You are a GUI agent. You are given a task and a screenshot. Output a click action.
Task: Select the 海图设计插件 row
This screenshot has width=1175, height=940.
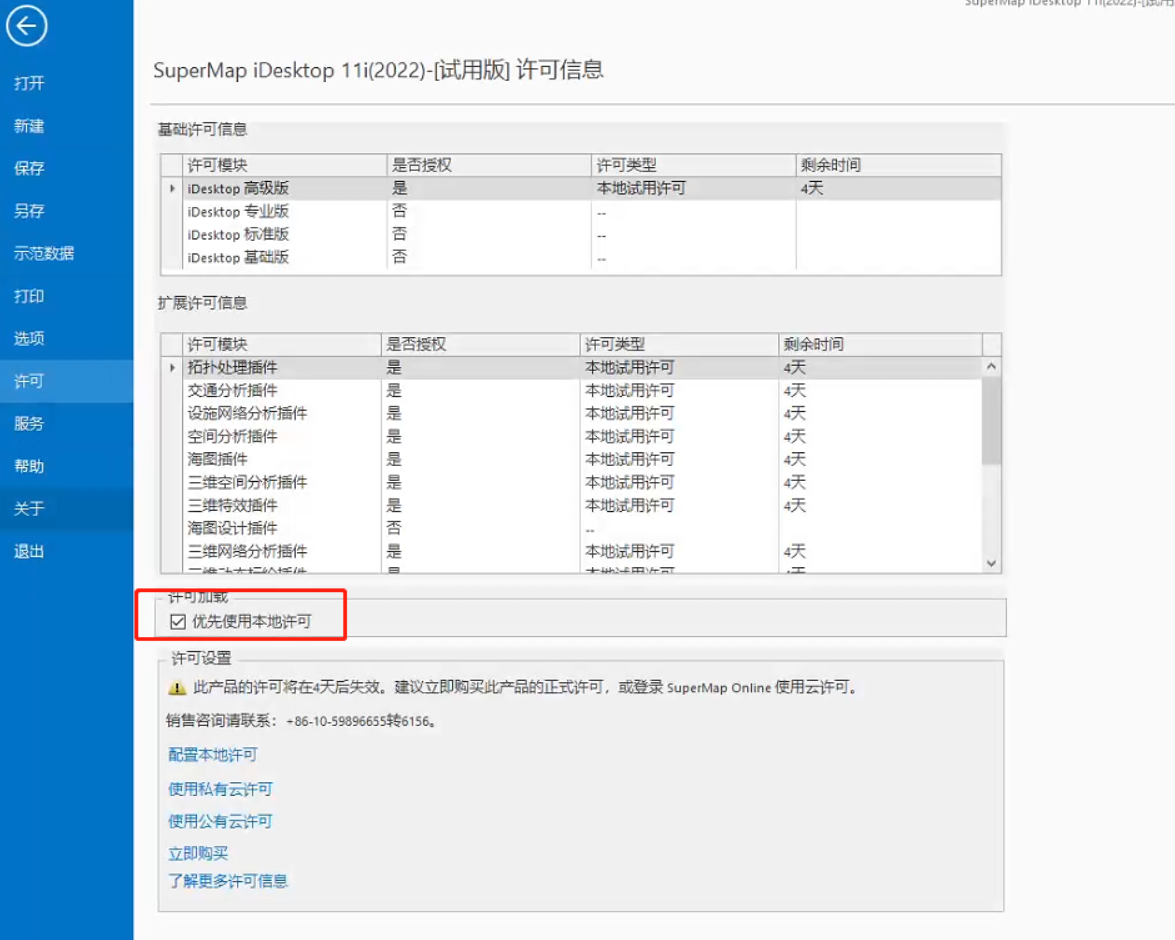(x=571, y=528)
